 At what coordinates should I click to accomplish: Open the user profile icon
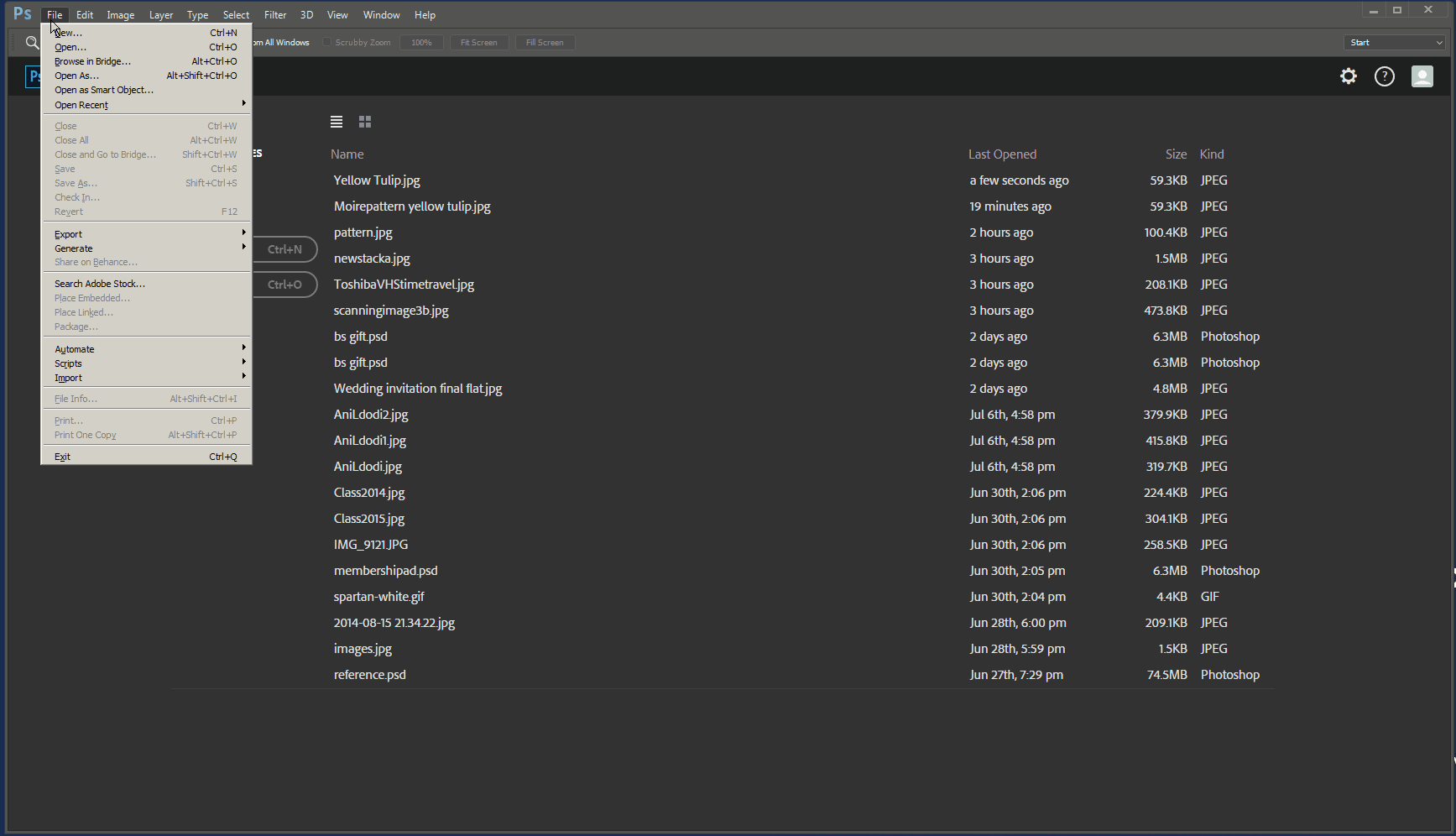click(1422, 76)
